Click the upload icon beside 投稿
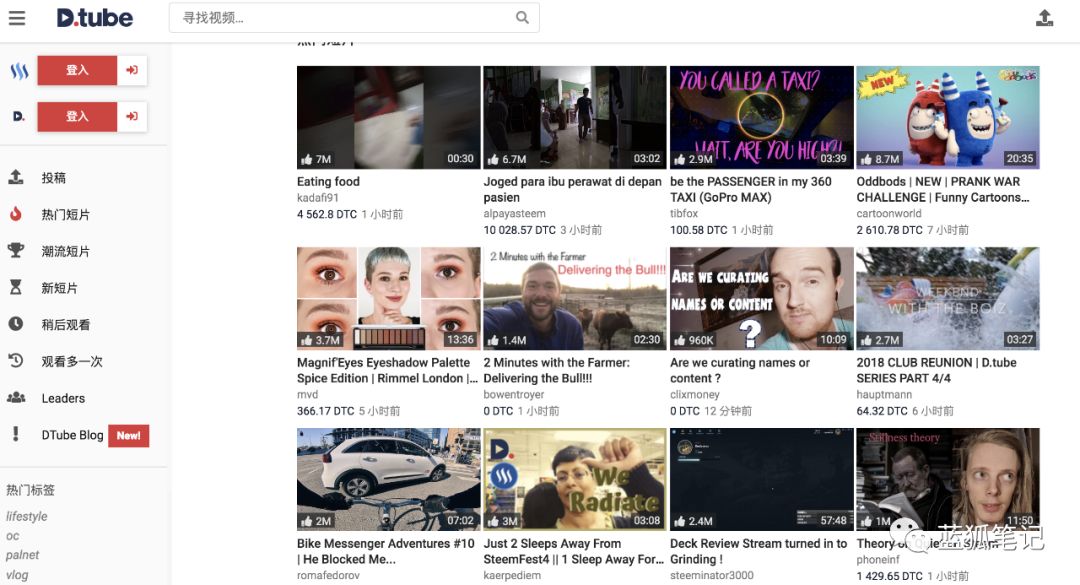This screenshot has width=1080, height=585. click(16, 177)
